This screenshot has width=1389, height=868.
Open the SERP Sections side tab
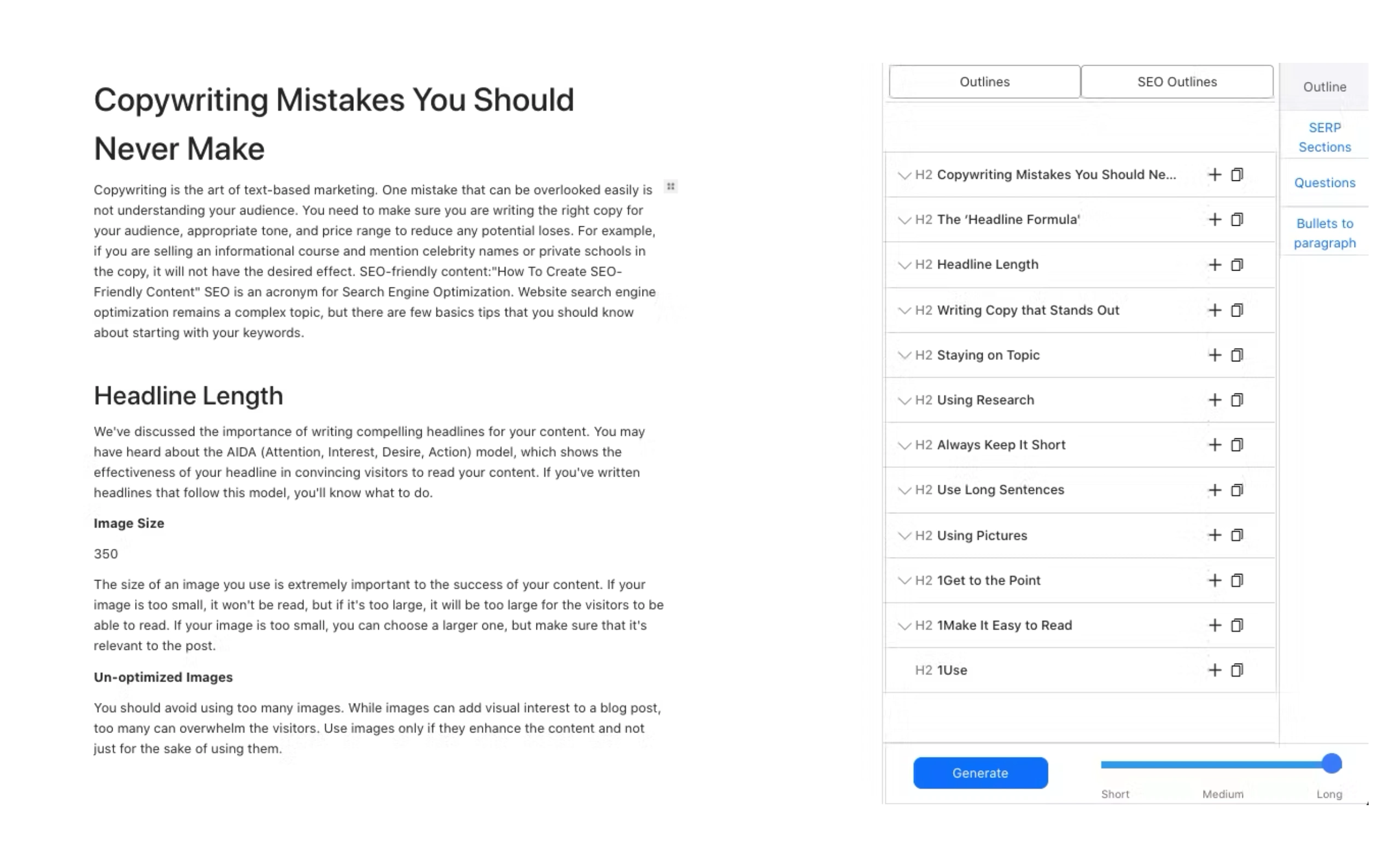pyautogui.click(x=1324, y=137)
